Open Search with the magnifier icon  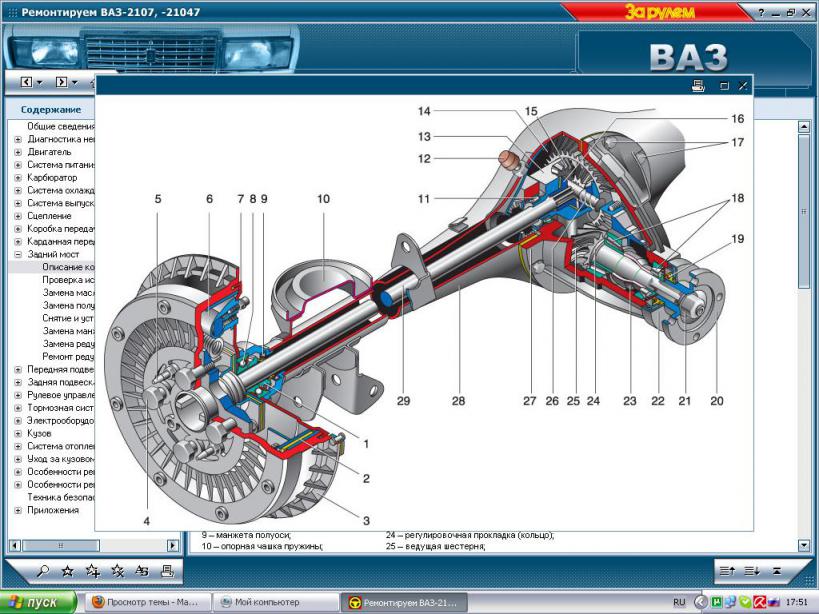(x=43, y=571)
